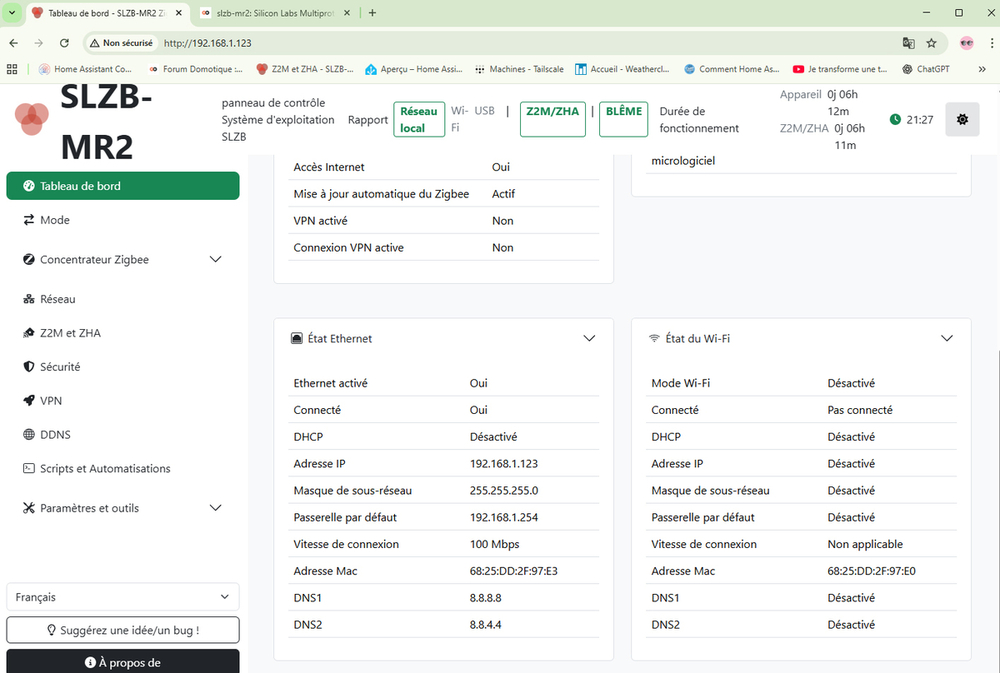The image size is (1000, 673).
Task: Click the 100 Mbps connection speed value
Action: click(495, 544)
